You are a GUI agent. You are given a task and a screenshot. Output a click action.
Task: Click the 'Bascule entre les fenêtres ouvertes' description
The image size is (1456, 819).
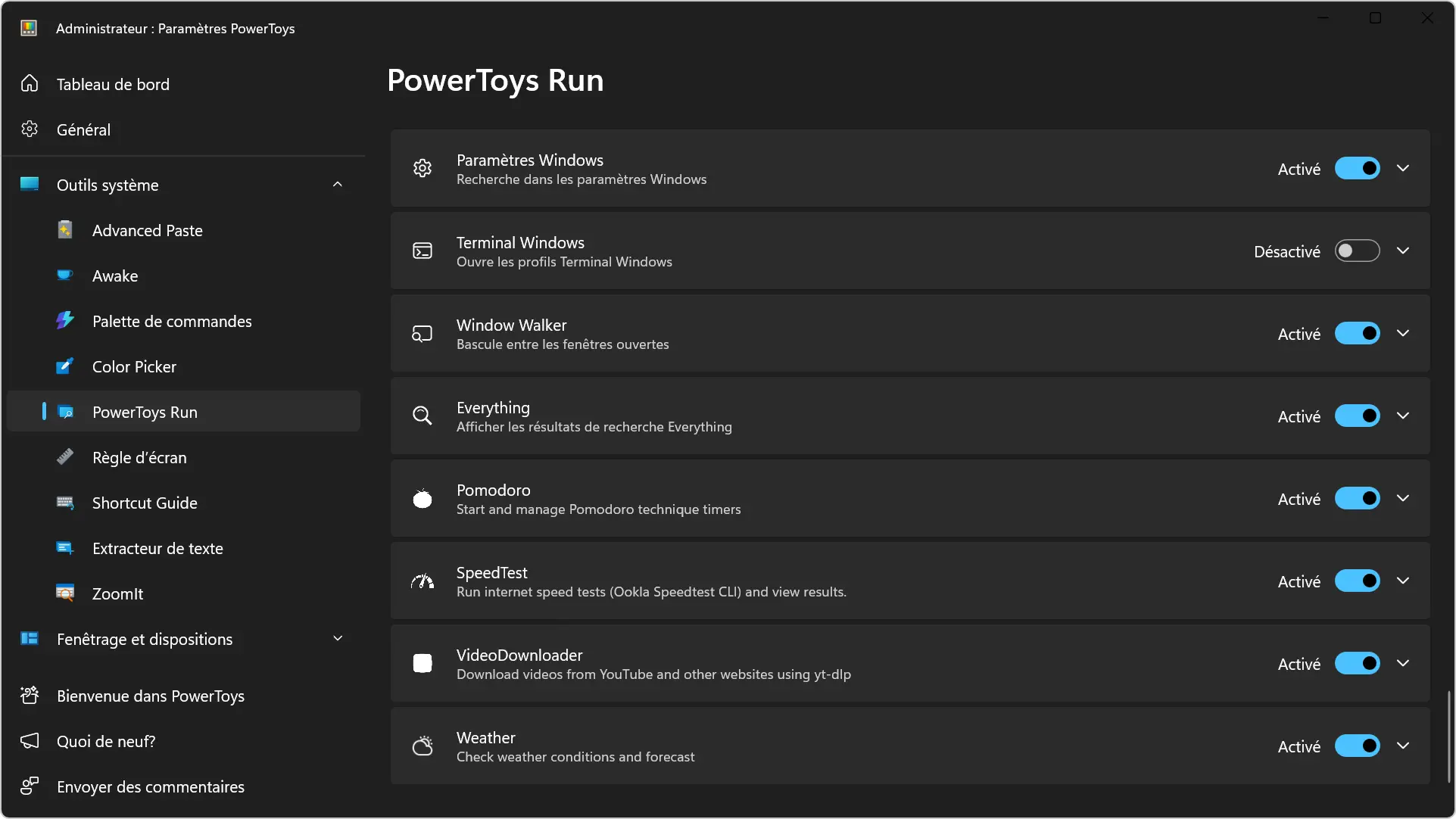tap(563, 344)
